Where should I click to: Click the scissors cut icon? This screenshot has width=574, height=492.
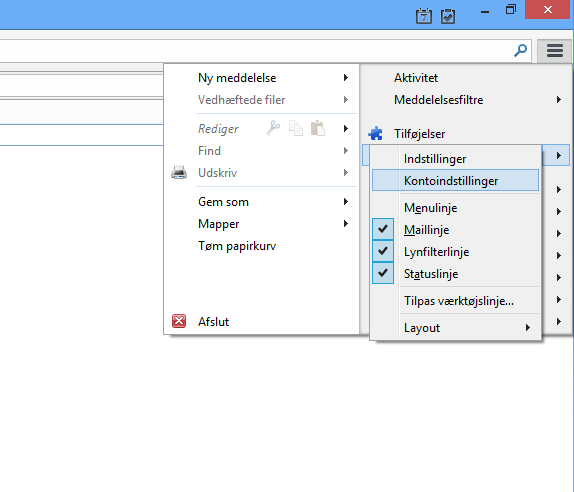click(273, 128)
